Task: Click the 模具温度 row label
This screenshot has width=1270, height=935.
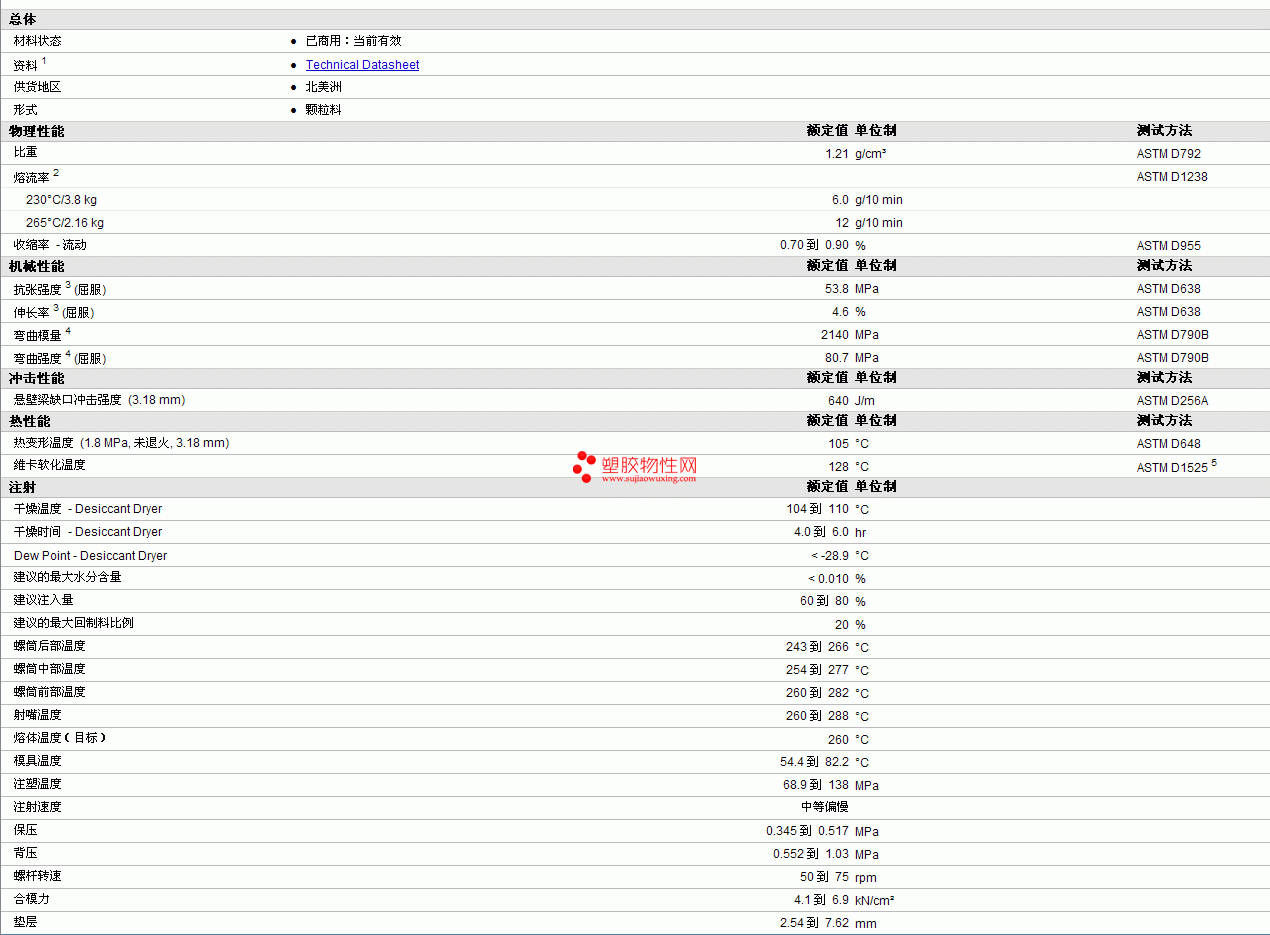Action: tap(37, 761)
